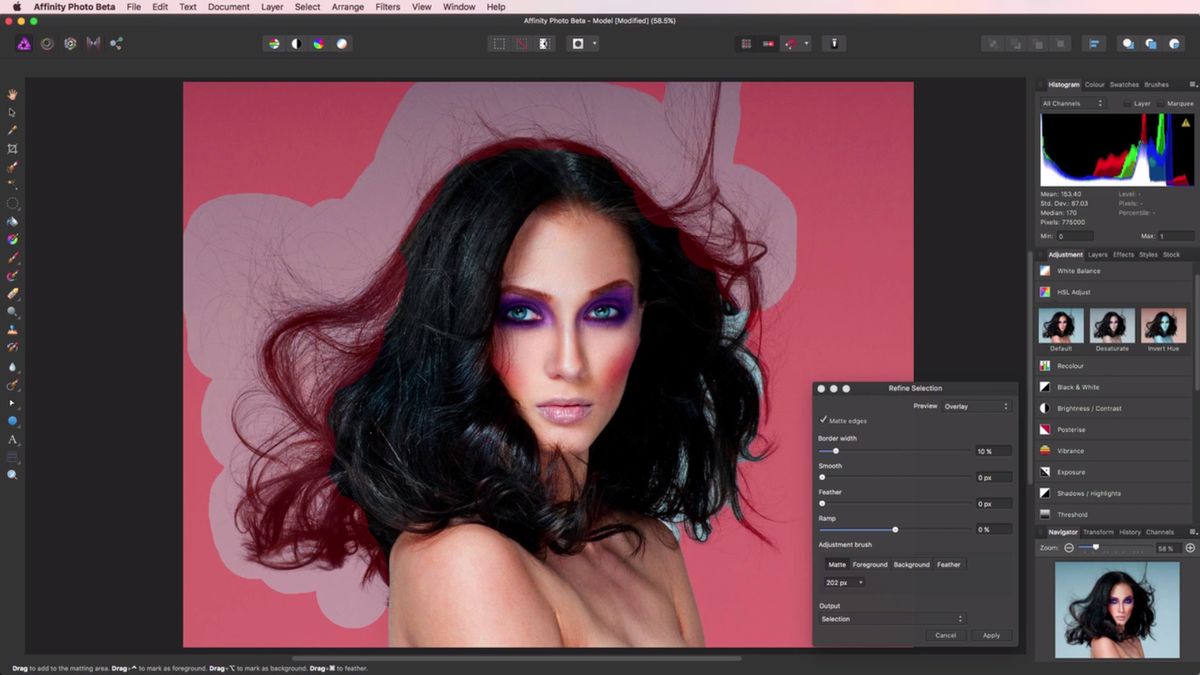Screen dimensions: 1200x675
Task: Select the Text tool
Action: coord(13,438)
